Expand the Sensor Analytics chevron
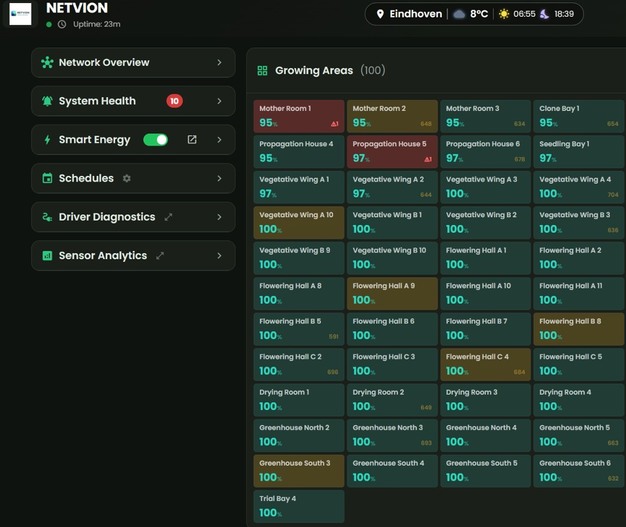 [219, 256]
